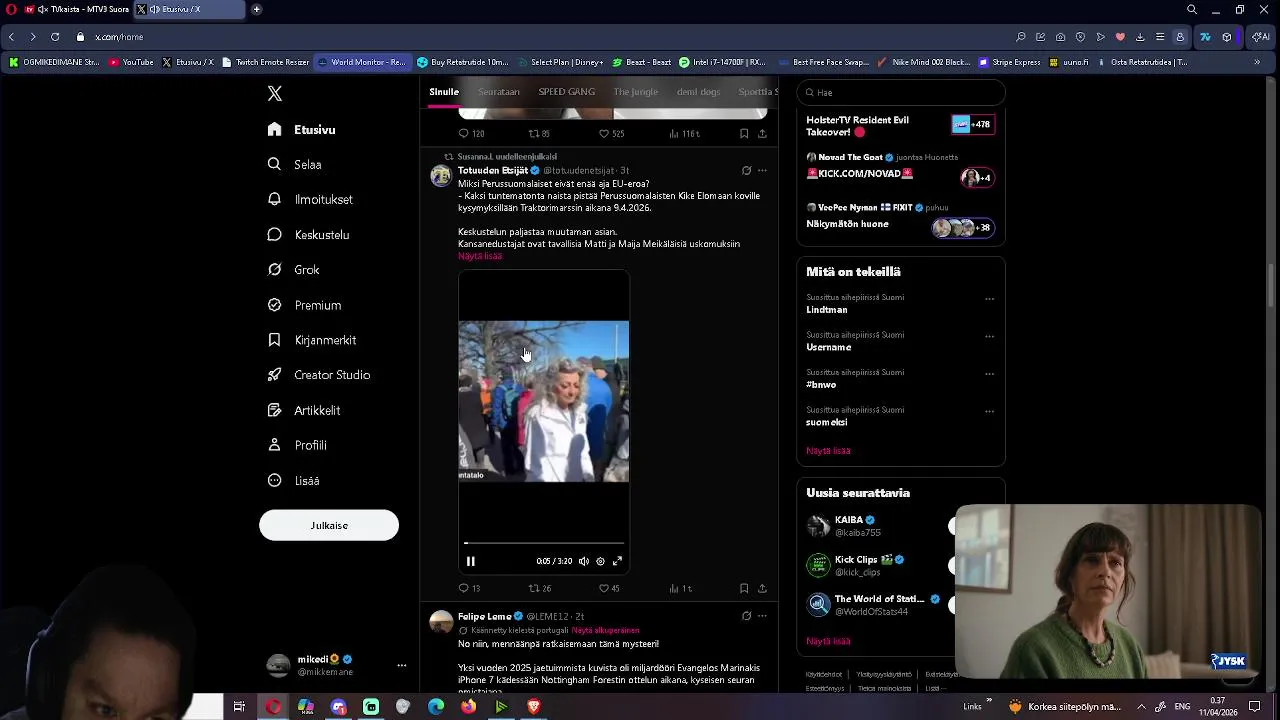Open Artikkelit from sidebar
1280x720 pixels.
304,410
